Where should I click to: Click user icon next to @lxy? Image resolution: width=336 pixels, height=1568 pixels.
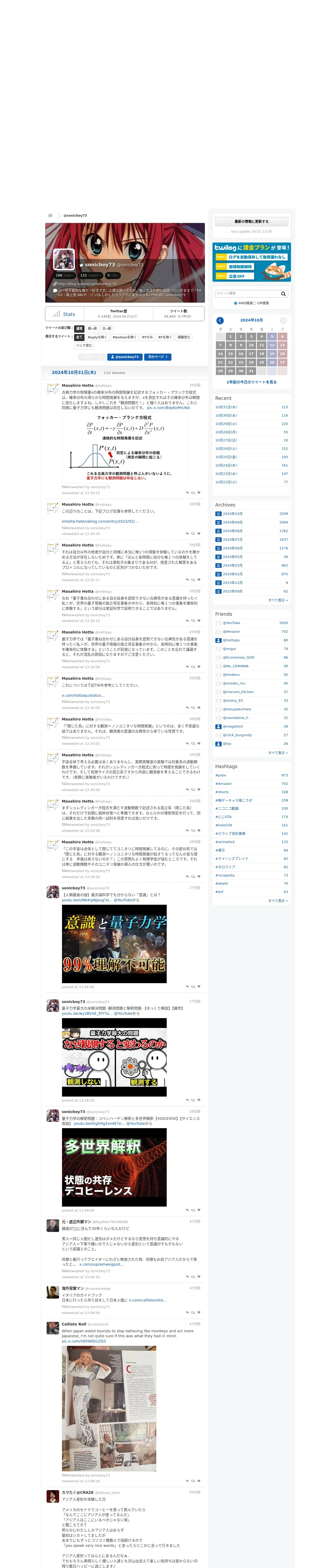(x=218, y=744)
